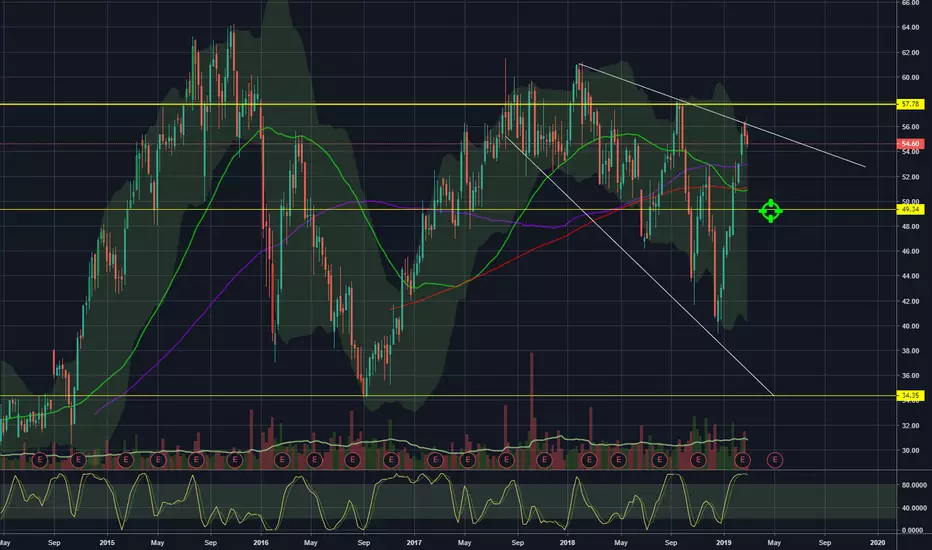Click the 32.00 price axis value
Screen dimensions: 932x550
tap(910, 426)
